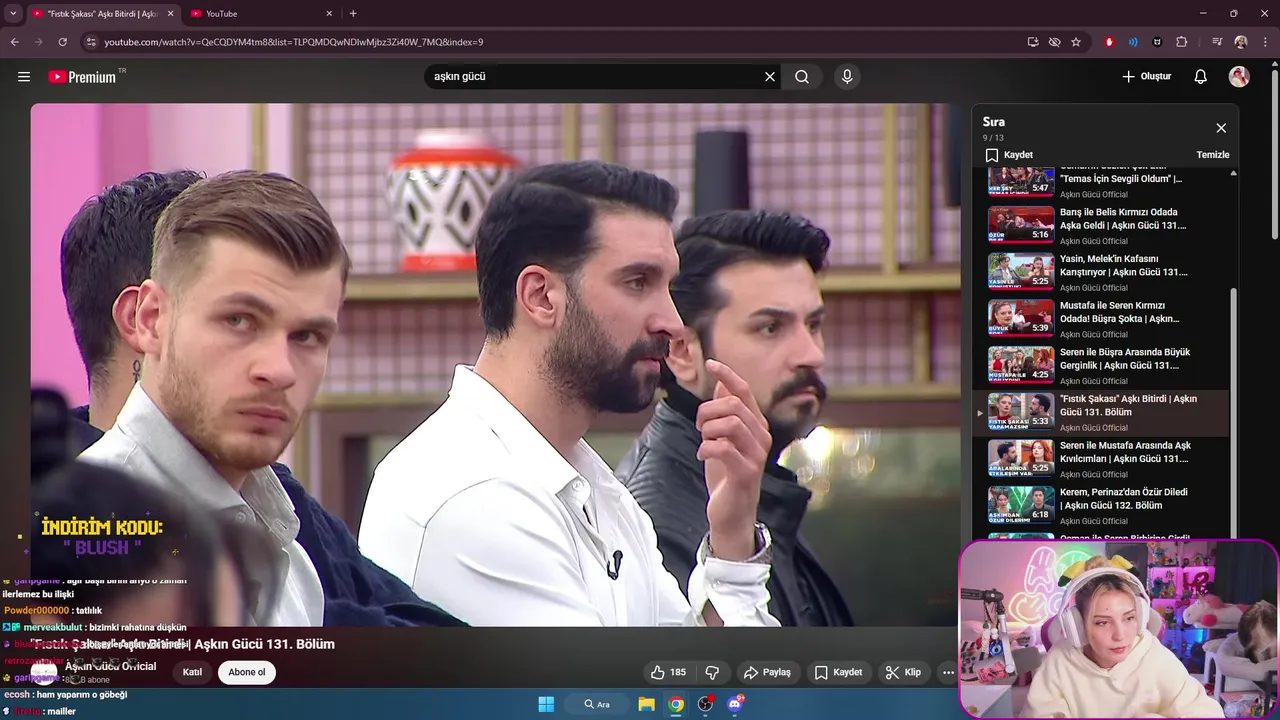Switch to the "Fıstık Şakası" tab
The width and height of the screenshot is (1280, 720).
[103, 14]
